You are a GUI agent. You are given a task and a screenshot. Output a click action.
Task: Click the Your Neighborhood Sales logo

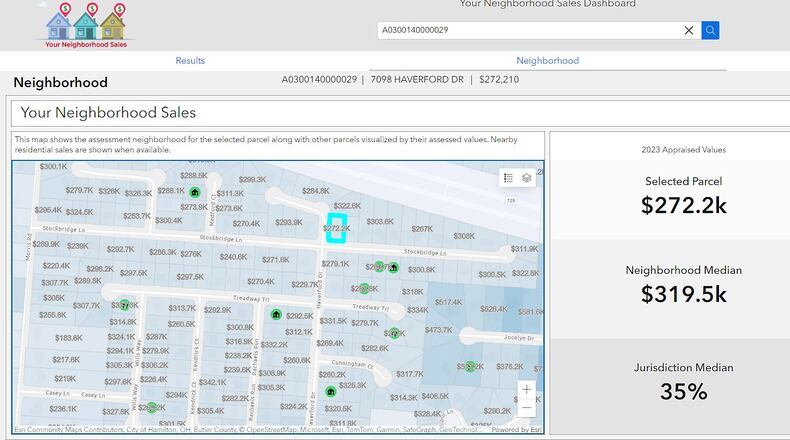click(86, 25)
